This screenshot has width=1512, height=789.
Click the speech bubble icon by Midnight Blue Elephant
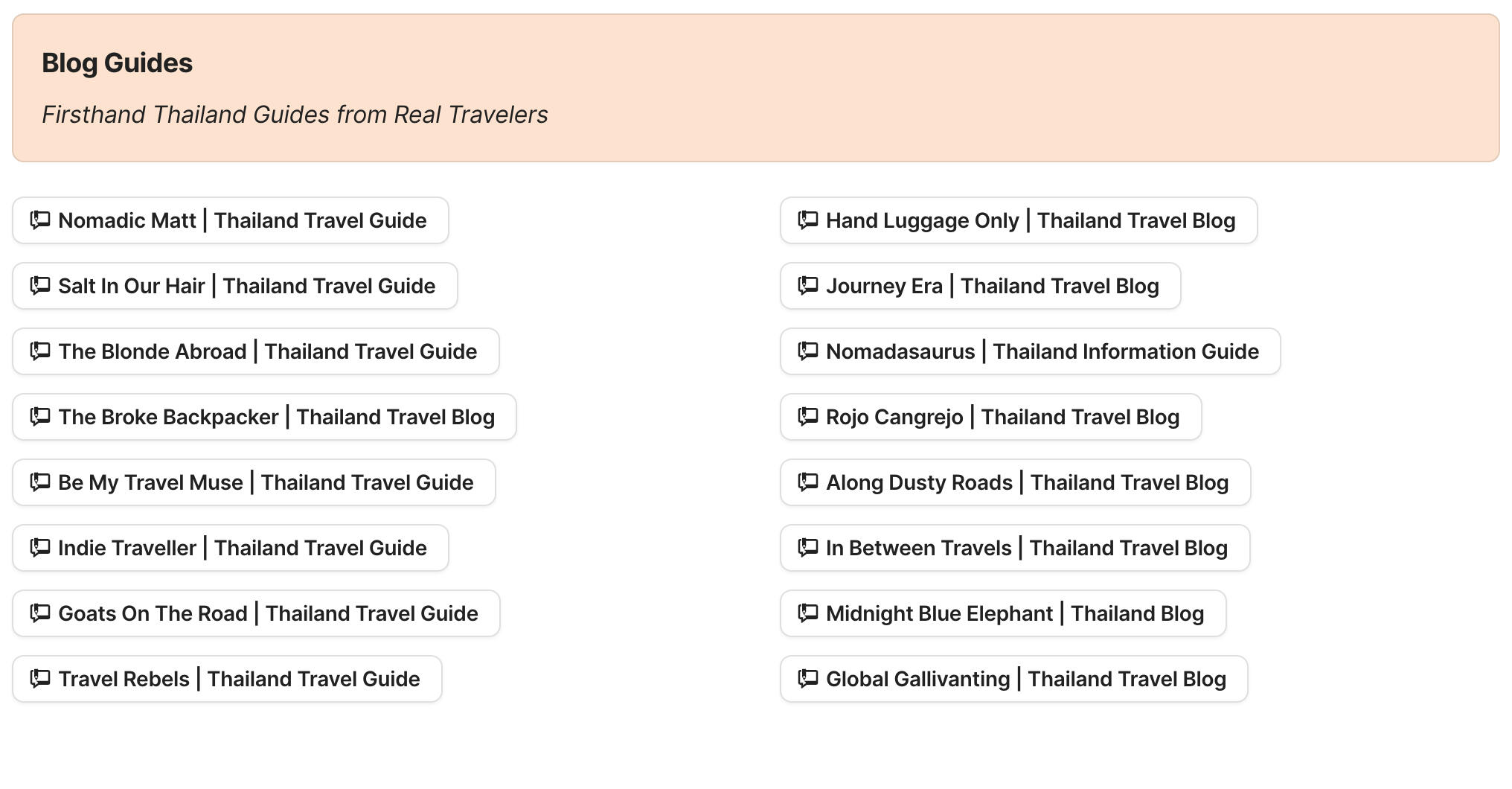click(x=807, y=613)
